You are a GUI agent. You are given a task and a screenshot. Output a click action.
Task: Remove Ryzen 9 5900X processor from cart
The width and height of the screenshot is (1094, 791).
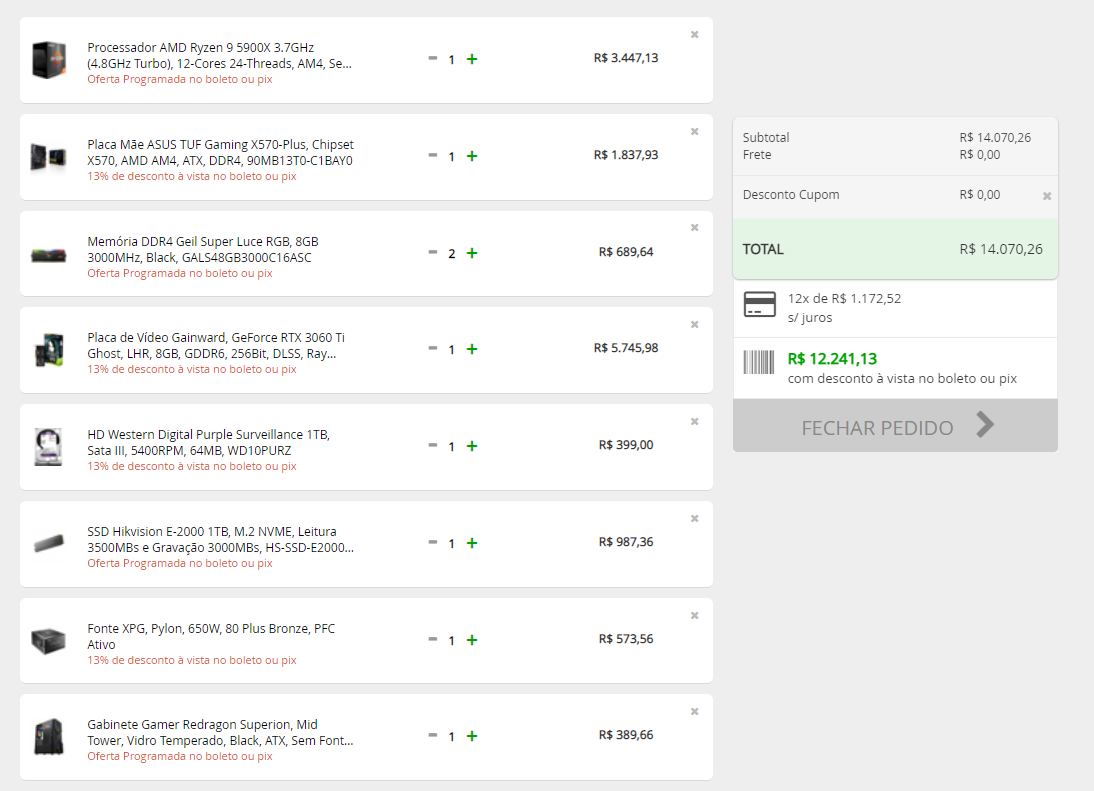point(694,34)
